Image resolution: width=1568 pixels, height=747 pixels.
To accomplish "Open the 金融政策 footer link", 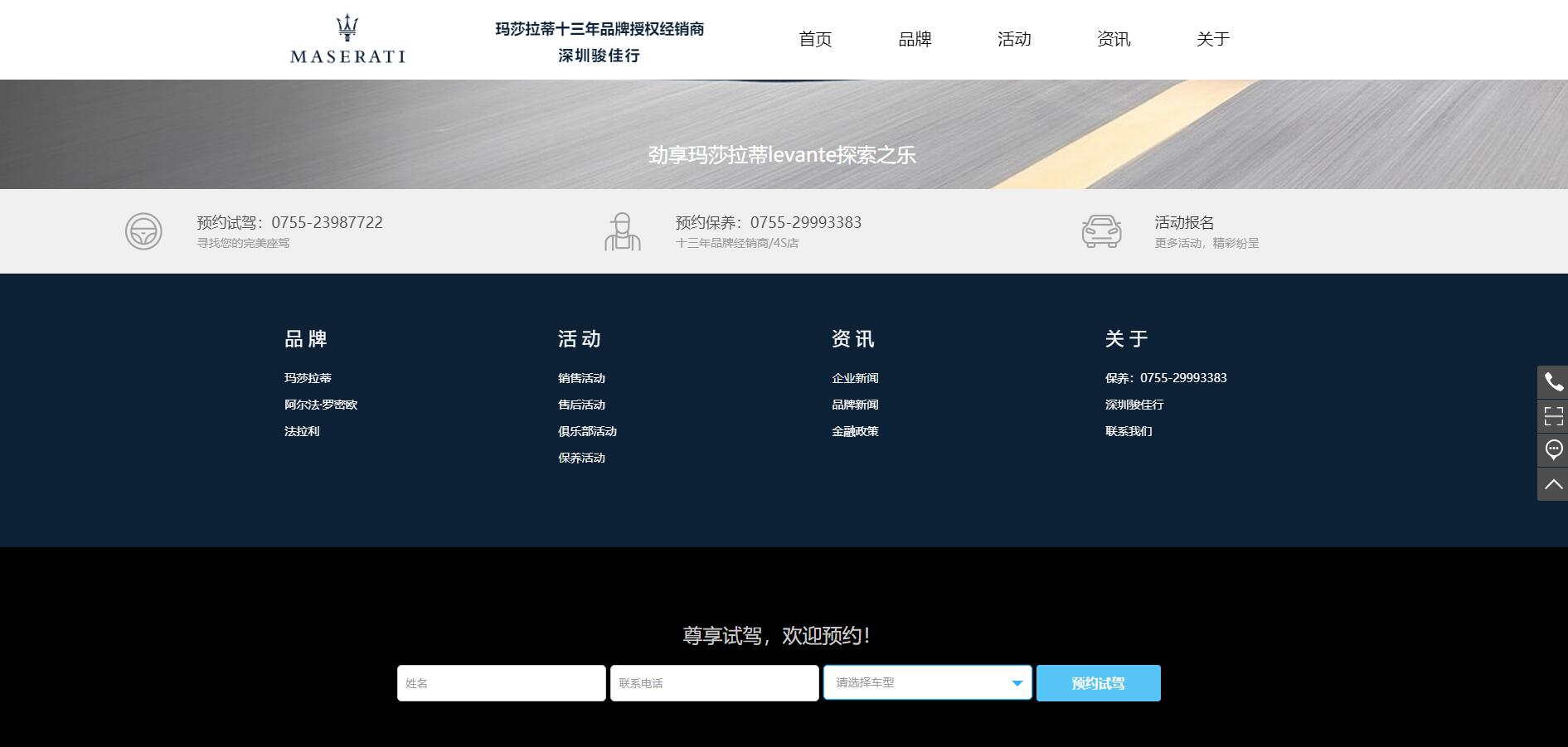I will (x=855, y=431).
